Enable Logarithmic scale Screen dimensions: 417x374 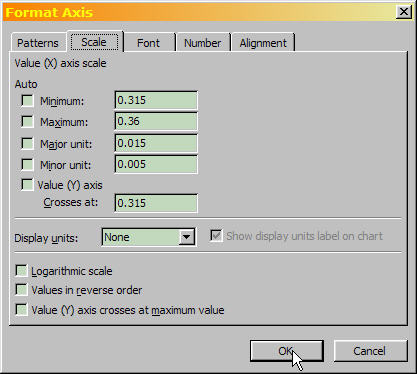click(x=21, y=271)
